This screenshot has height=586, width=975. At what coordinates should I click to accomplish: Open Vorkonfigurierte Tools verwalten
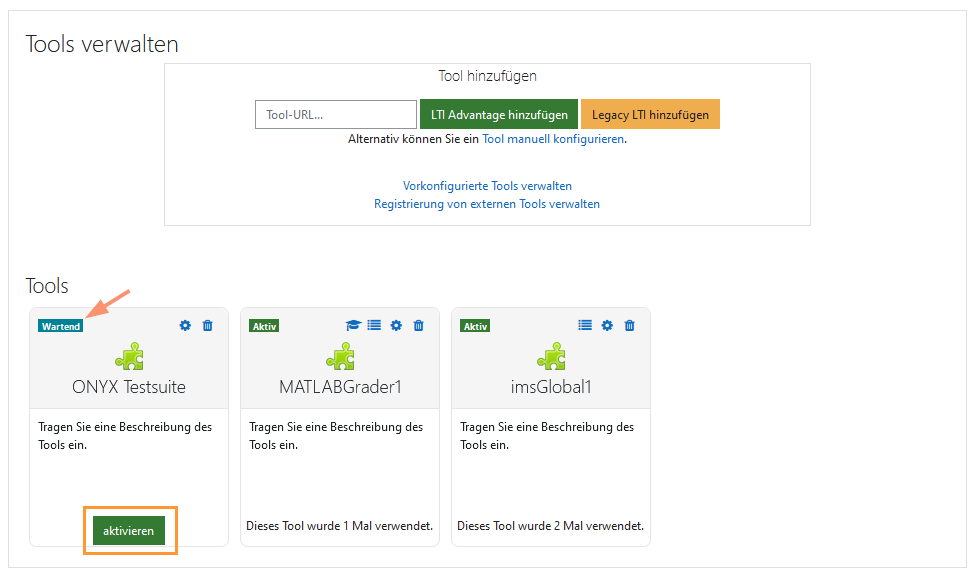click(x=487, y=185)
